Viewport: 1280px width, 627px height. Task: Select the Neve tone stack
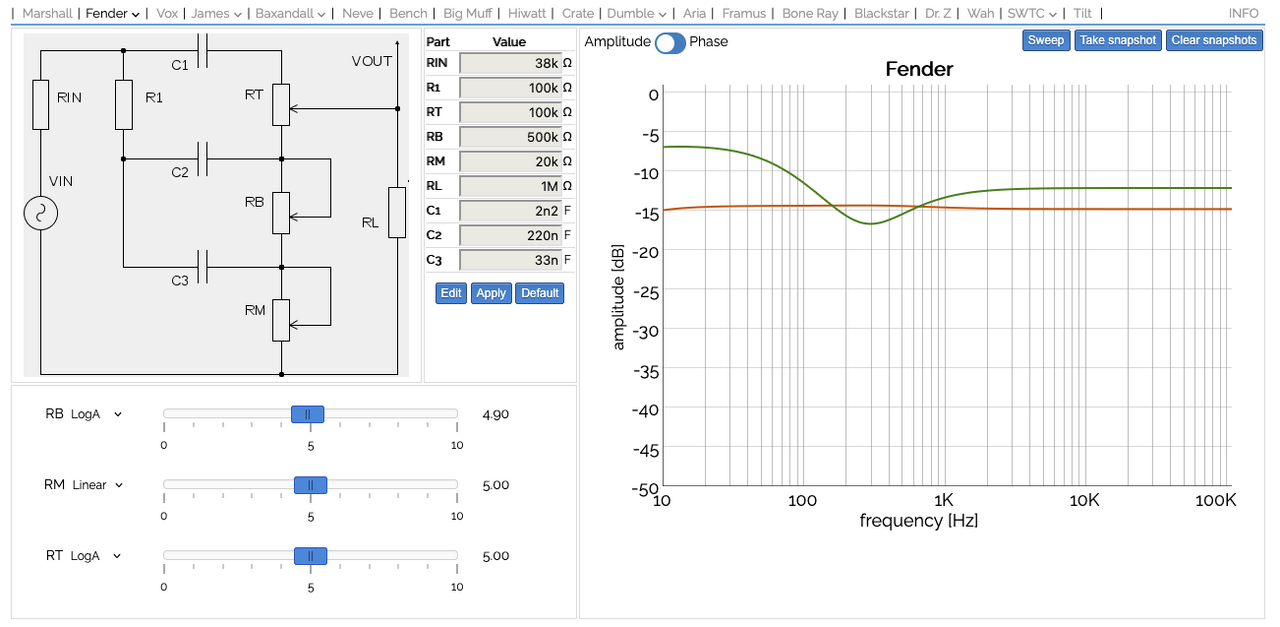click(357, 14)
